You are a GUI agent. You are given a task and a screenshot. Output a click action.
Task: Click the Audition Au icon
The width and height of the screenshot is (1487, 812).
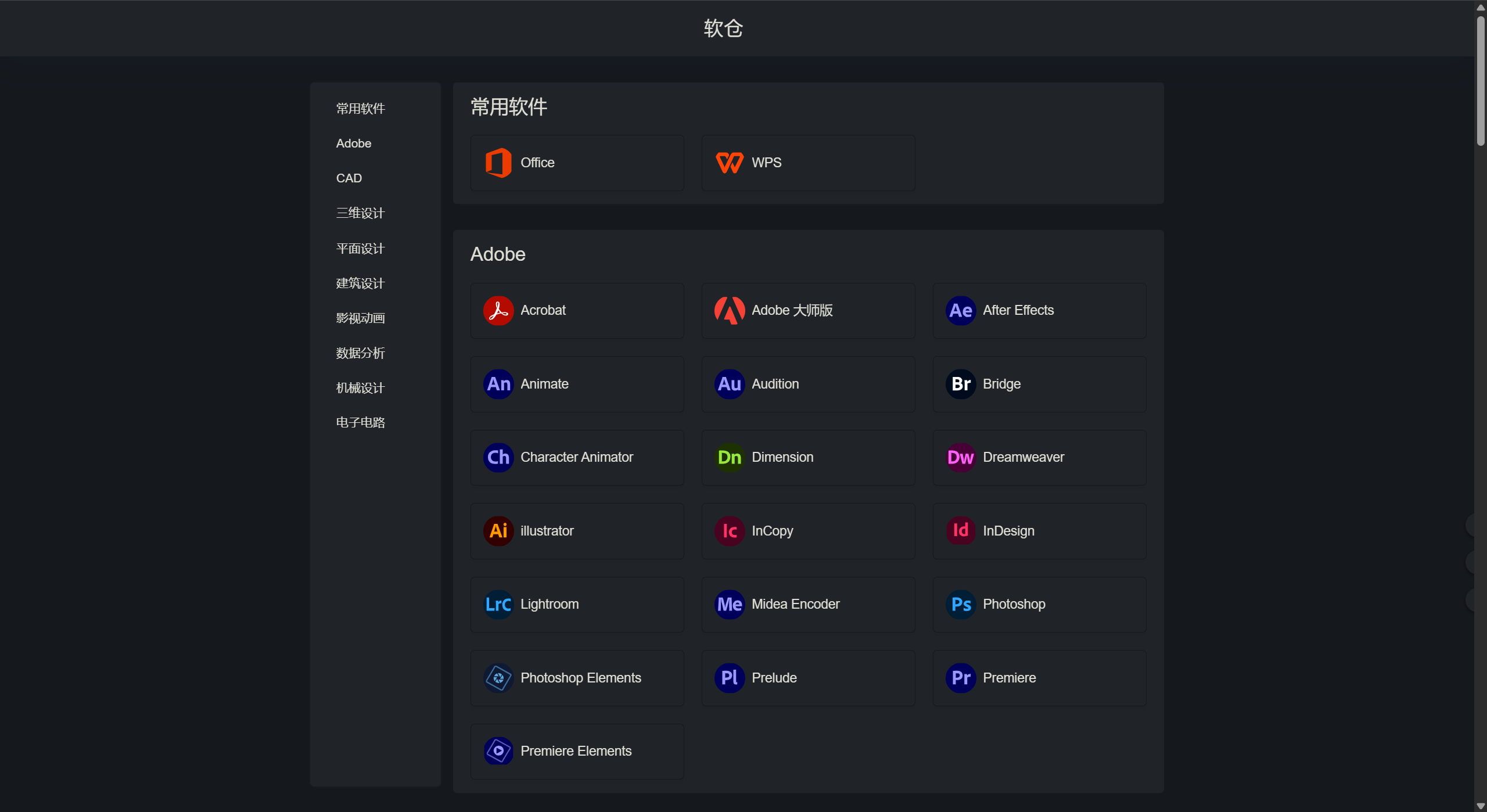tap(729, 384)
